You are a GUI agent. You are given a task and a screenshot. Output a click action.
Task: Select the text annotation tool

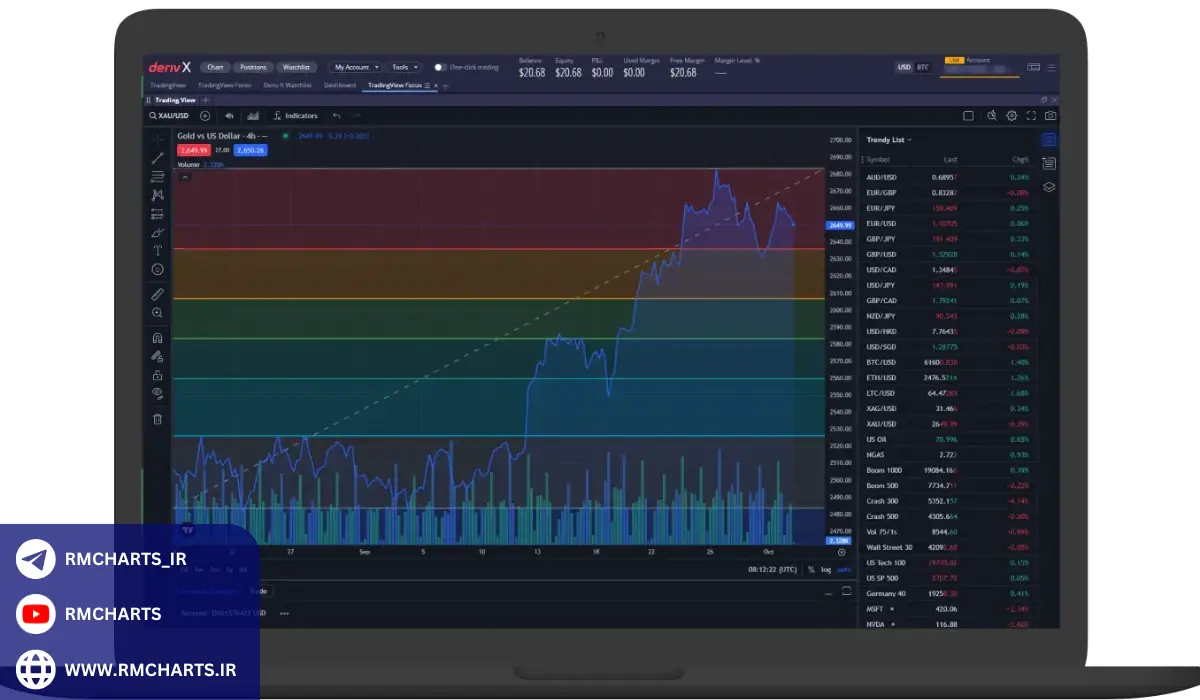[x=157, y=250]
